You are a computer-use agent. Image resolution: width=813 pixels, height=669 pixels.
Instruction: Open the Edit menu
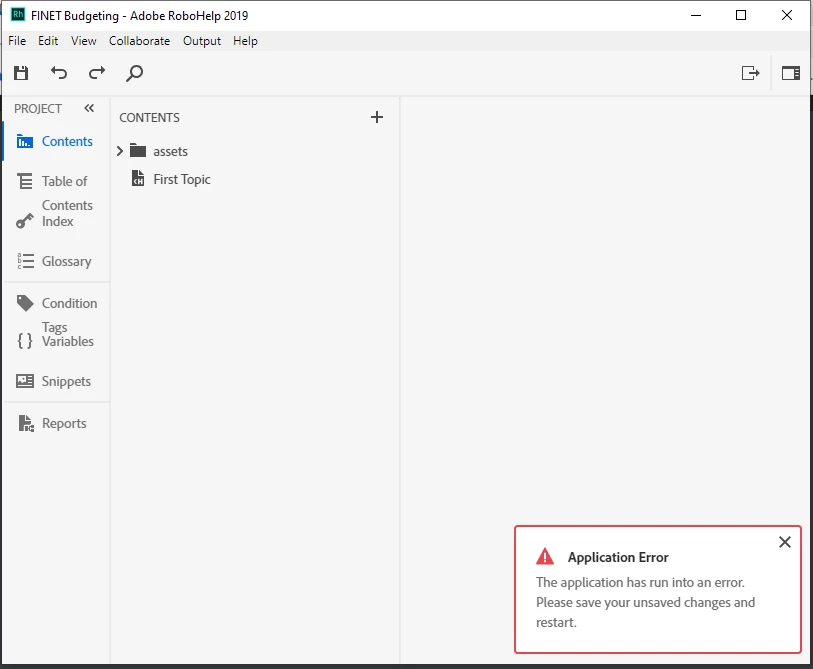tap(48, 41)
